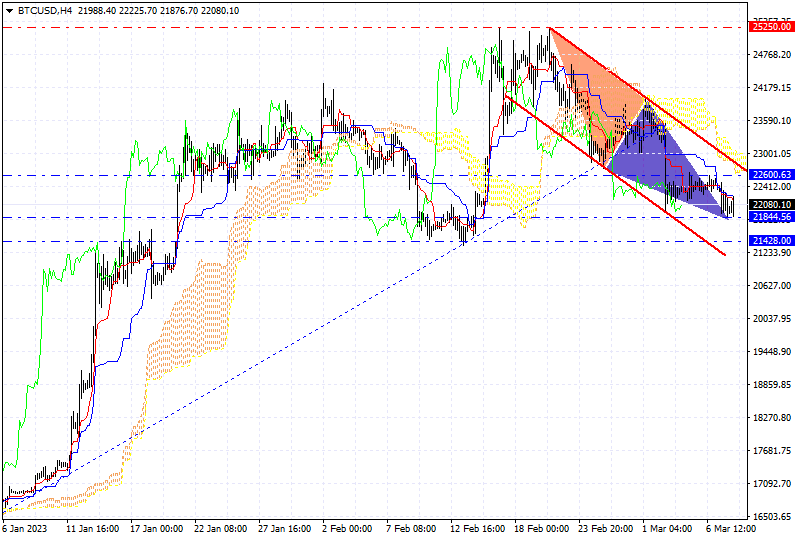
Task: Click the 7 Feb 08:00 time label
Action: click(411, 529)
